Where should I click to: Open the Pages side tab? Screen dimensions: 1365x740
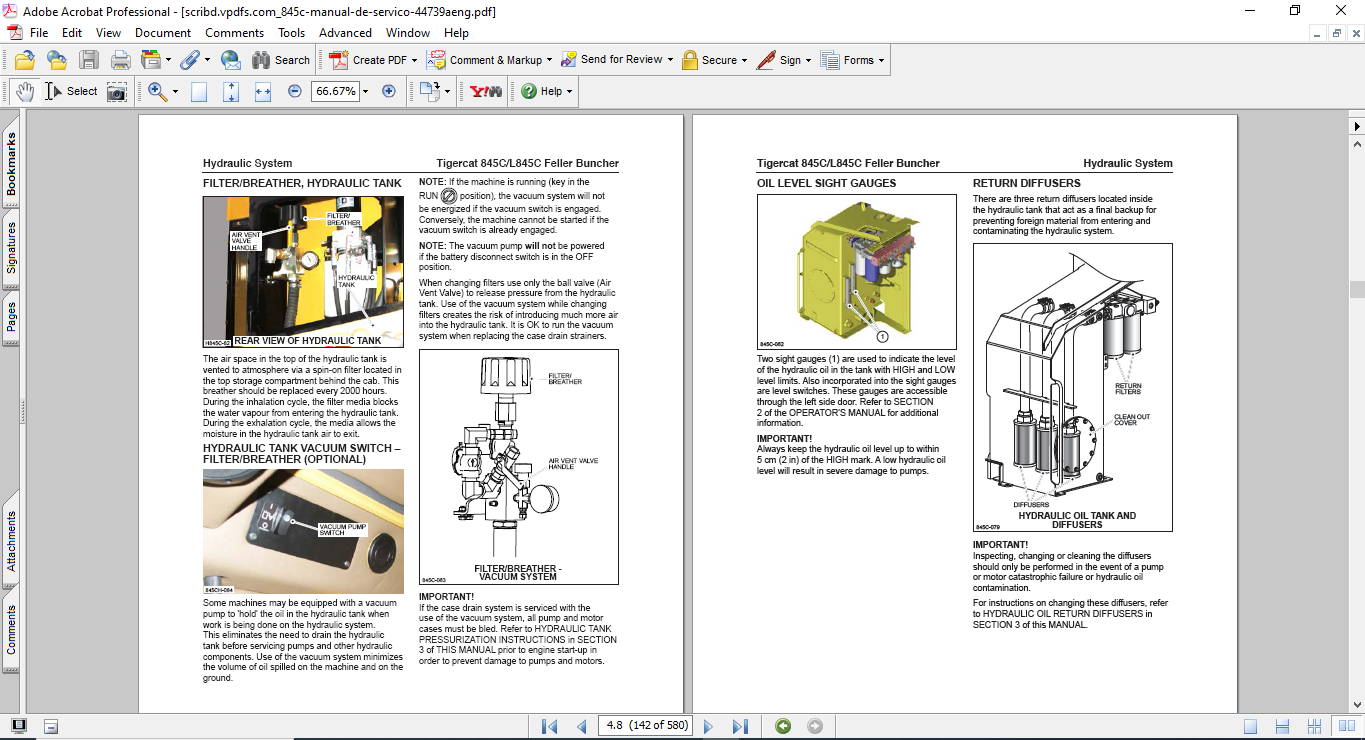click(11, 317)
